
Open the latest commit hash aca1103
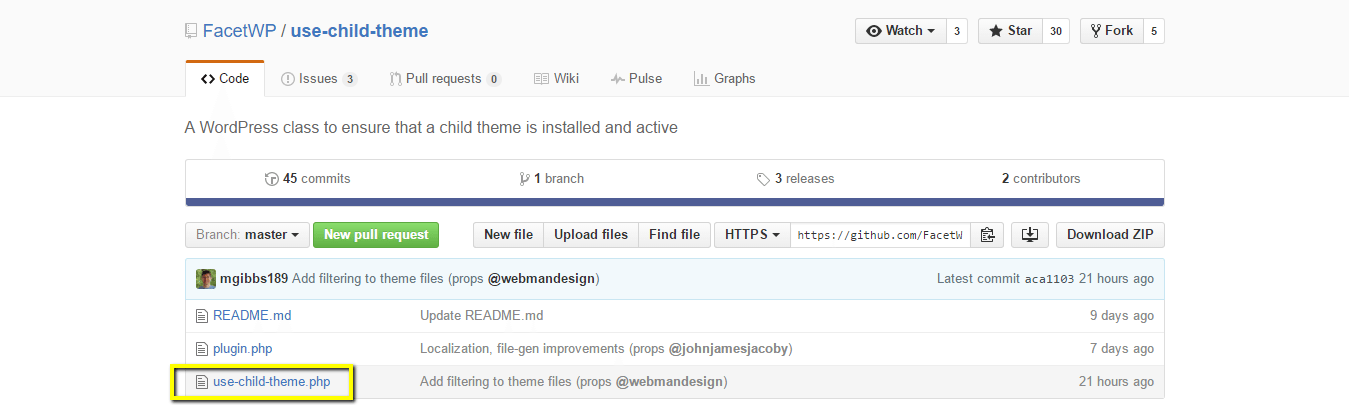[x=1049, y=279]
